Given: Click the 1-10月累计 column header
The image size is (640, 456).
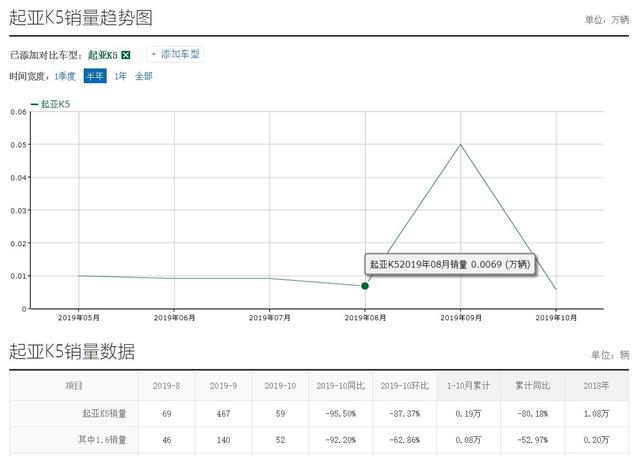Looking at the screenshot, I should tap(468, 386).
